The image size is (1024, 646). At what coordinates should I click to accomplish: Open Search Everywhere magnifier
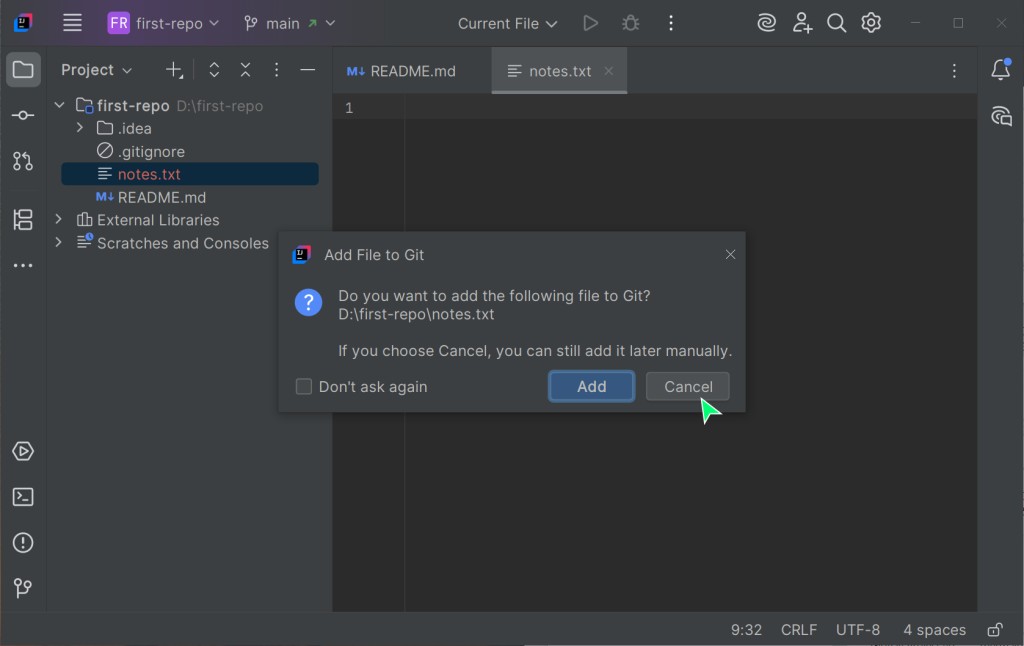[836, 24]
